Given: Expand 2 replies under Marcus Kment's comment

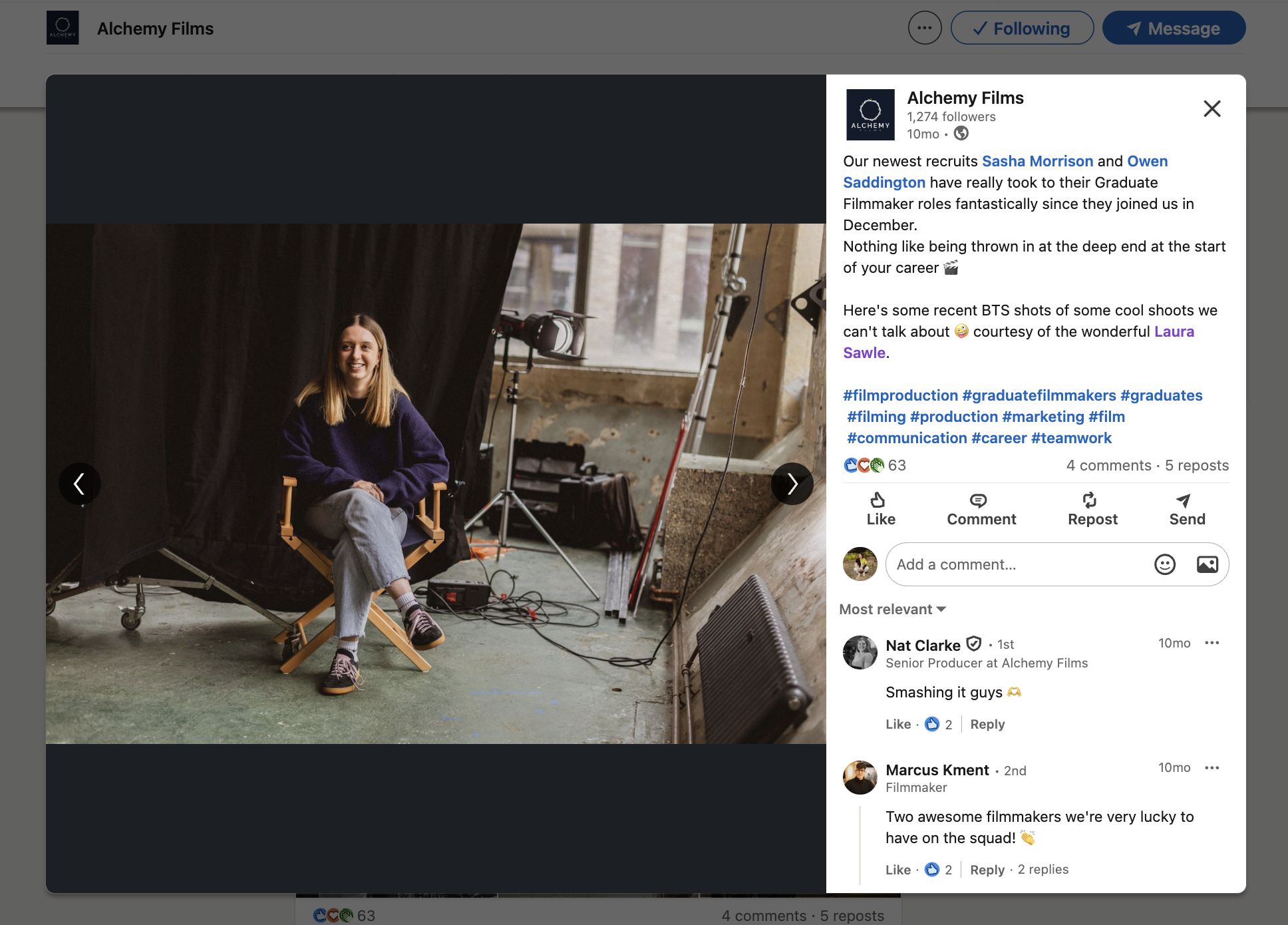Looking at the screenshot, I should [x=1043, y=869].
